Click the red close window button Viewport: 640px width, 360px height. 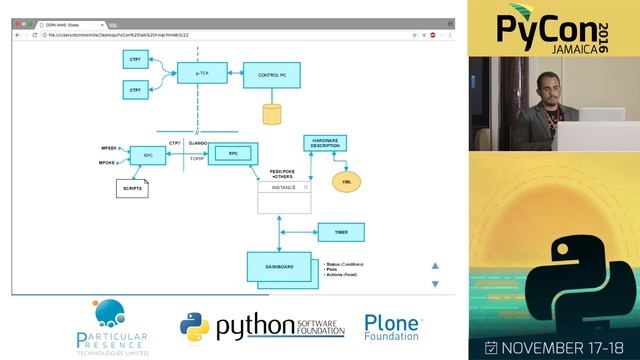[x=18, y=24]
